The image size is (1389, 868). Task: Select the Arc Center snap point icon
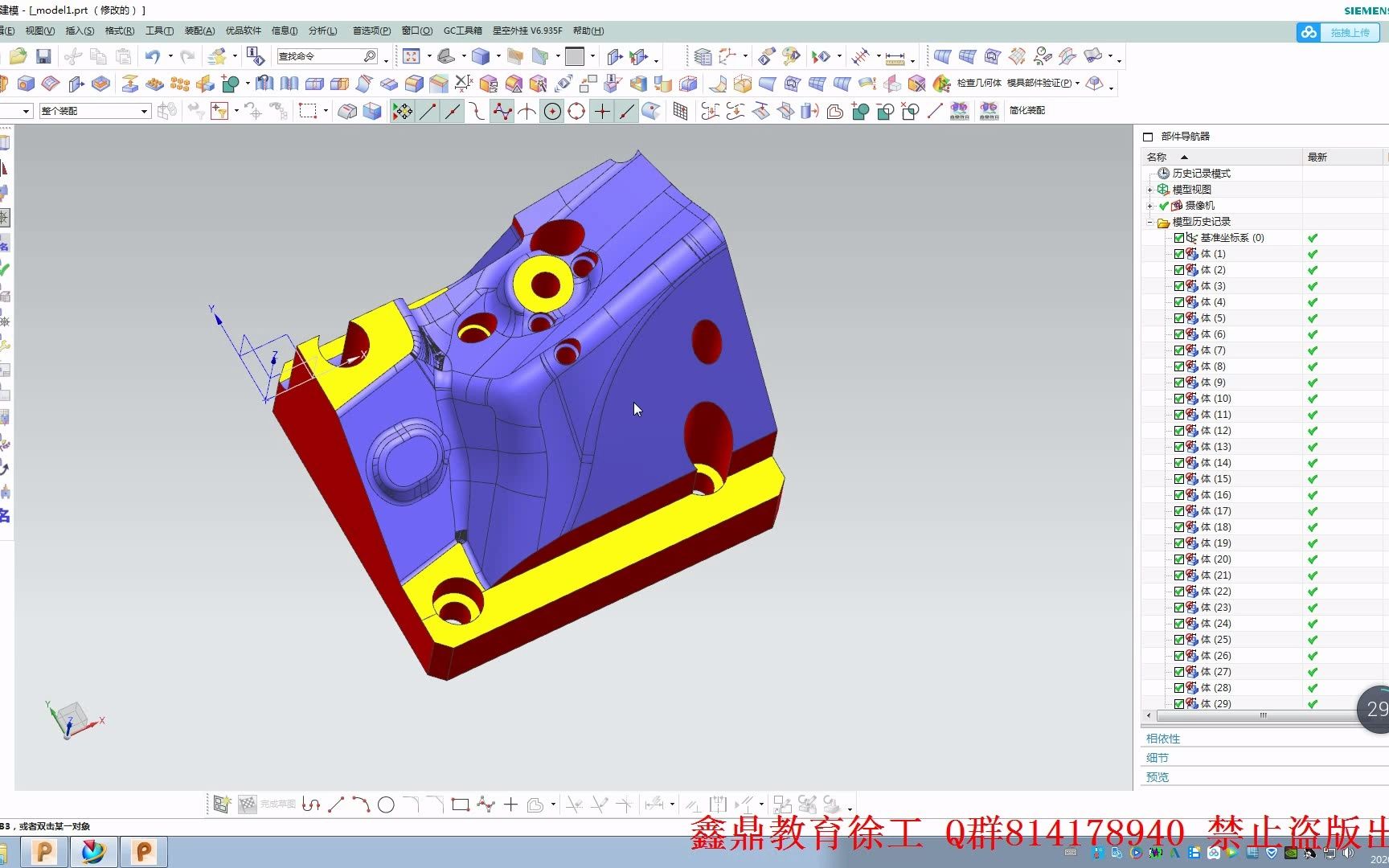pos(553,111)
